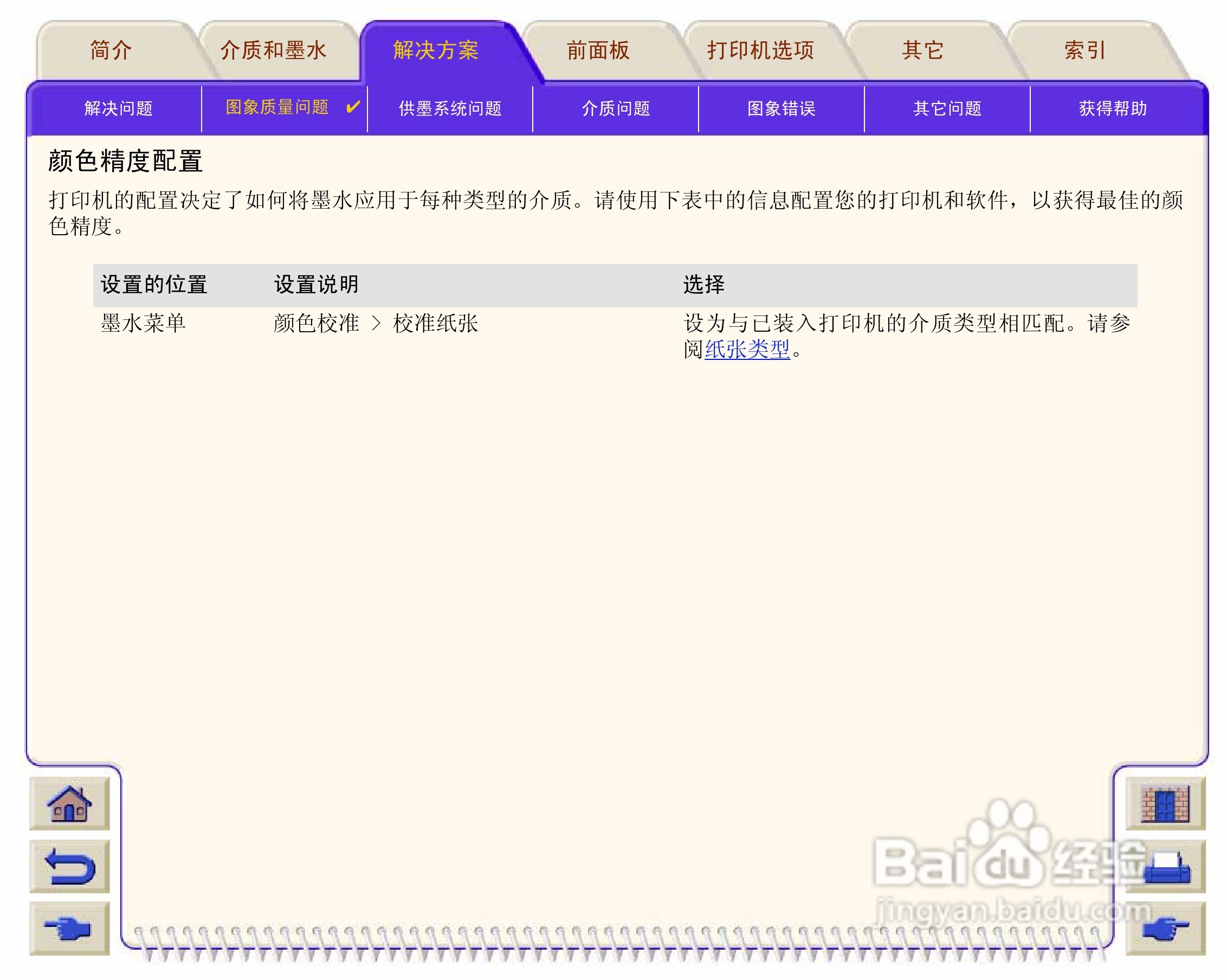Viewport: 1227px width, 980px height.
Task: Open the 简介 tab
Action: [x=111, y=50]
